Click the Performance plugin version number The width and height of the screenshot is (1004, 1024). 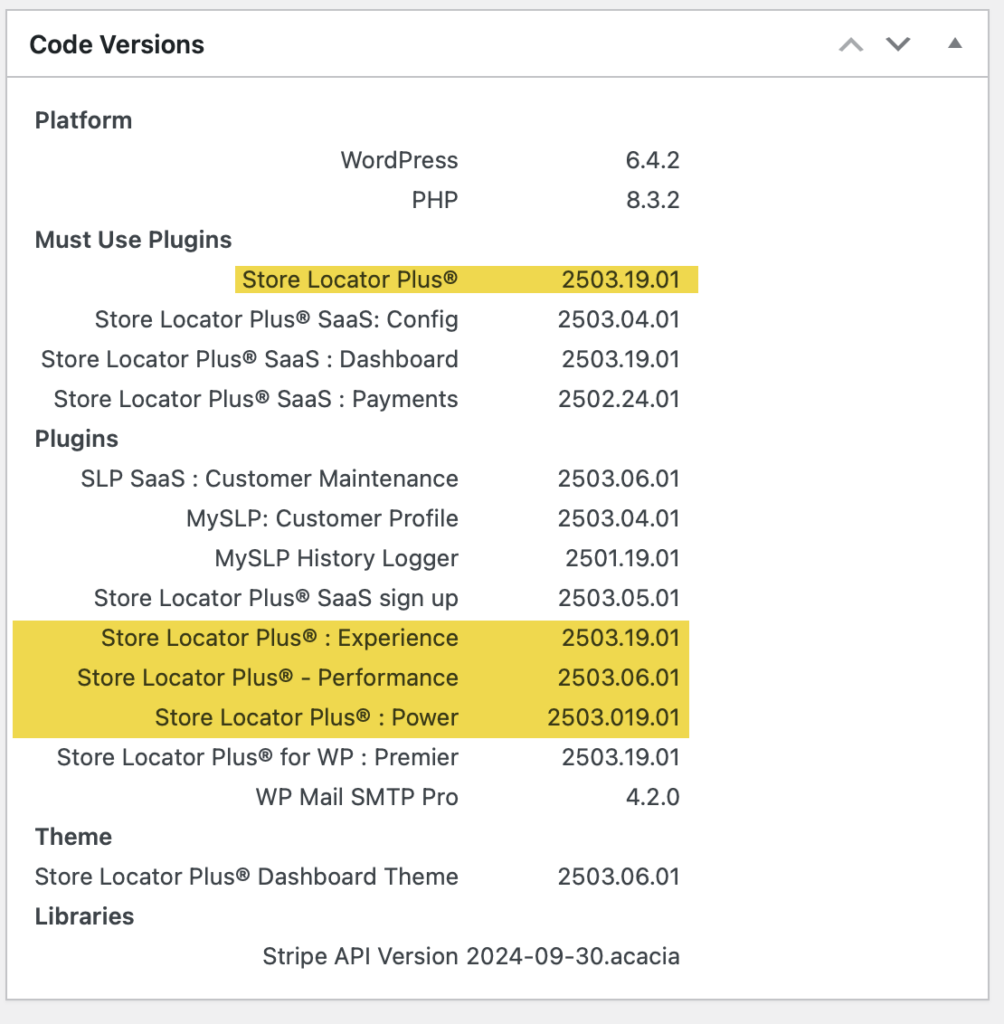619,678
